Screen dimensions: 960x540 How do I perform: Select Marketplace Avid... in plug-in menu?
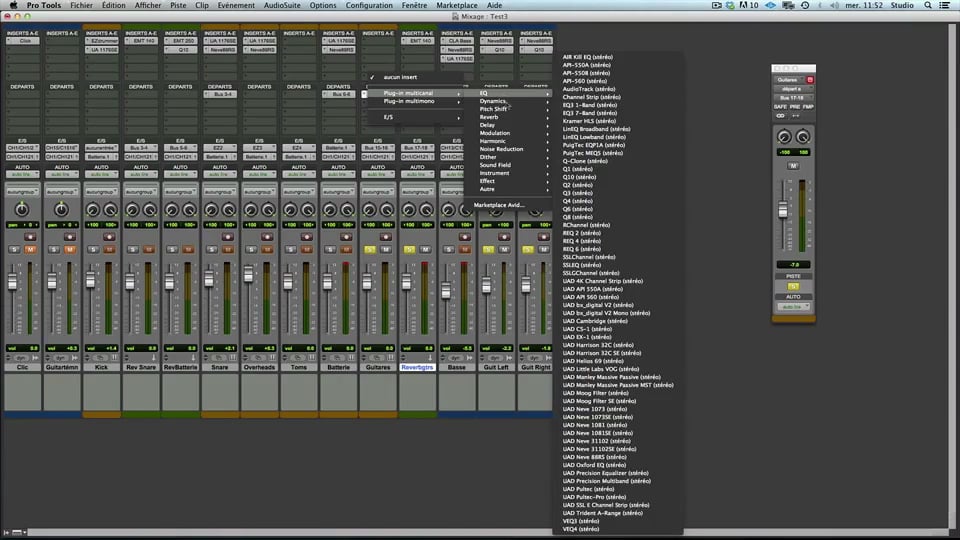pos(499,205)
